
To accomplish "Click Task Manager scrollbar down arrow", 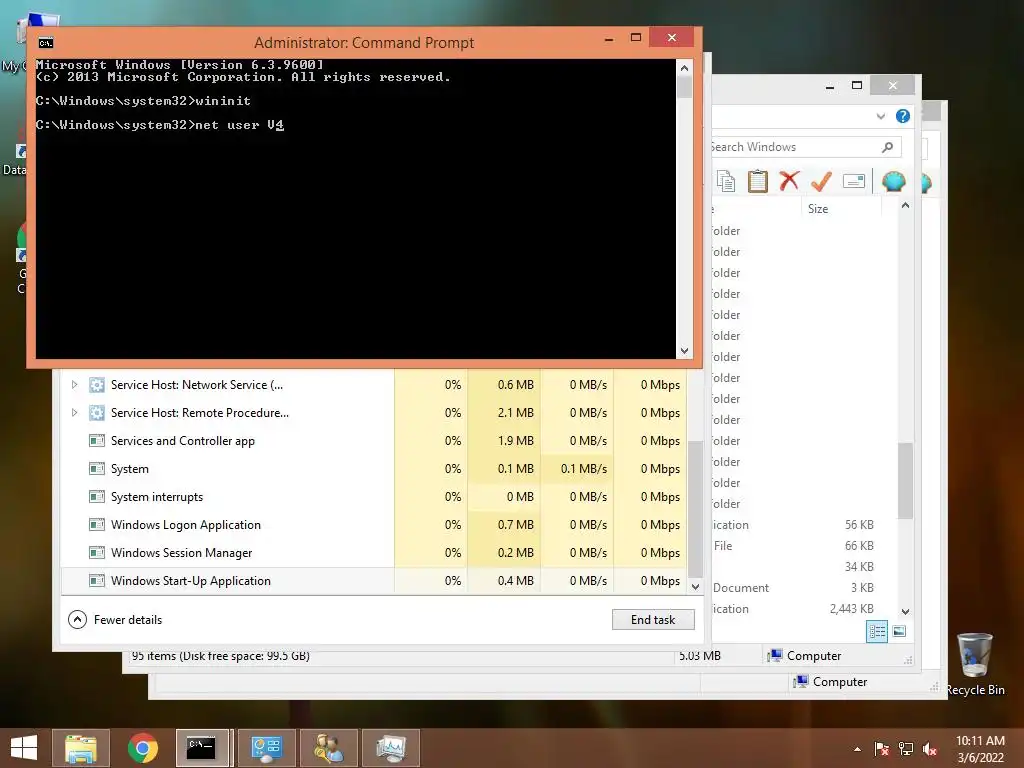I will [x=696, y=586].
